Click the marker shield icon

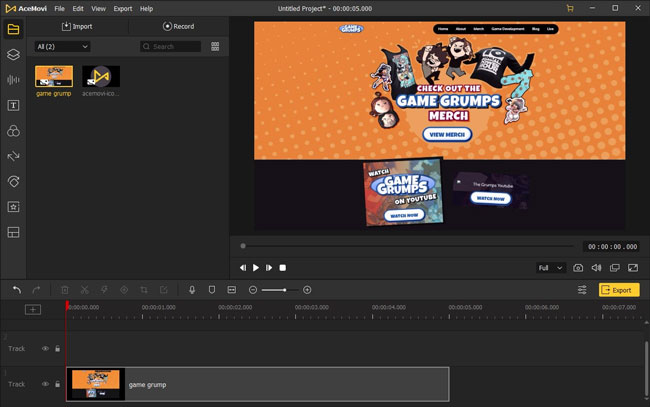tap(212, 290)
